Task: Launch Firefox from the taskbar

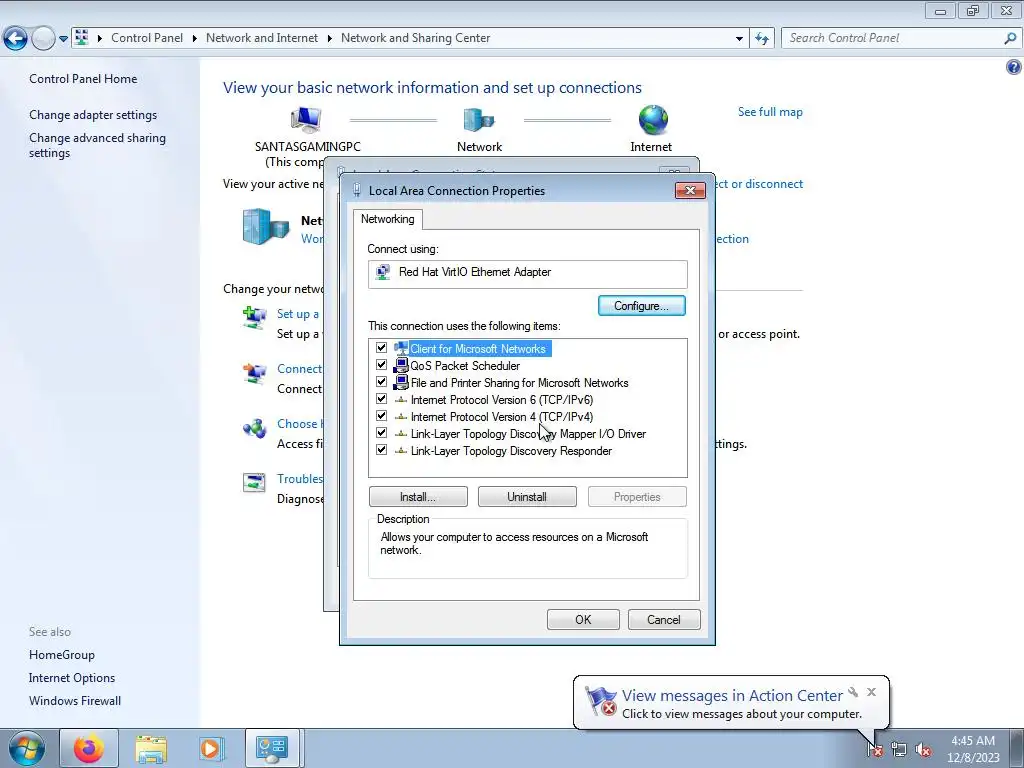Action: [89, 749]
